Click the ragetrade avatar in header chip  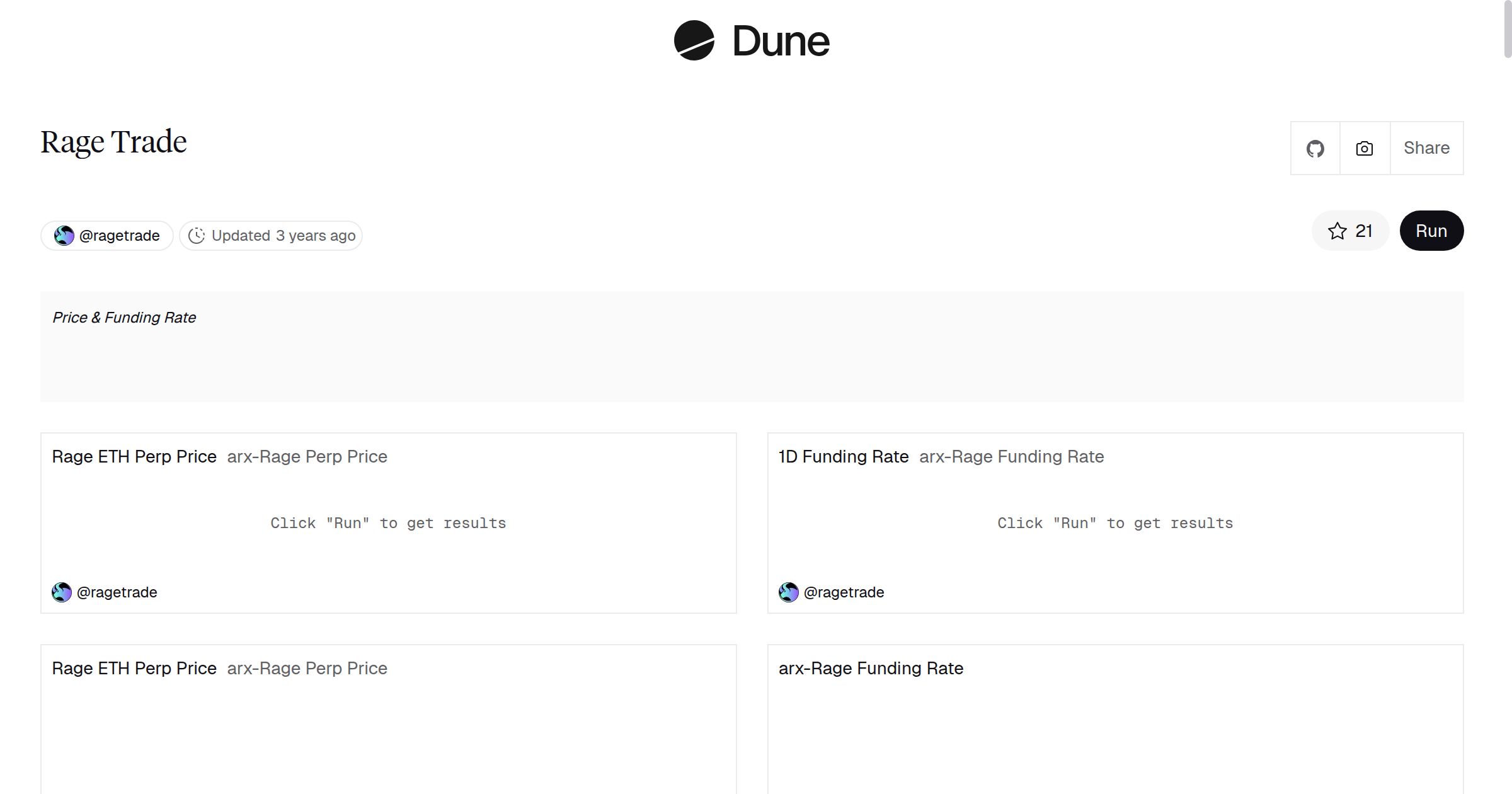point(64,236)
